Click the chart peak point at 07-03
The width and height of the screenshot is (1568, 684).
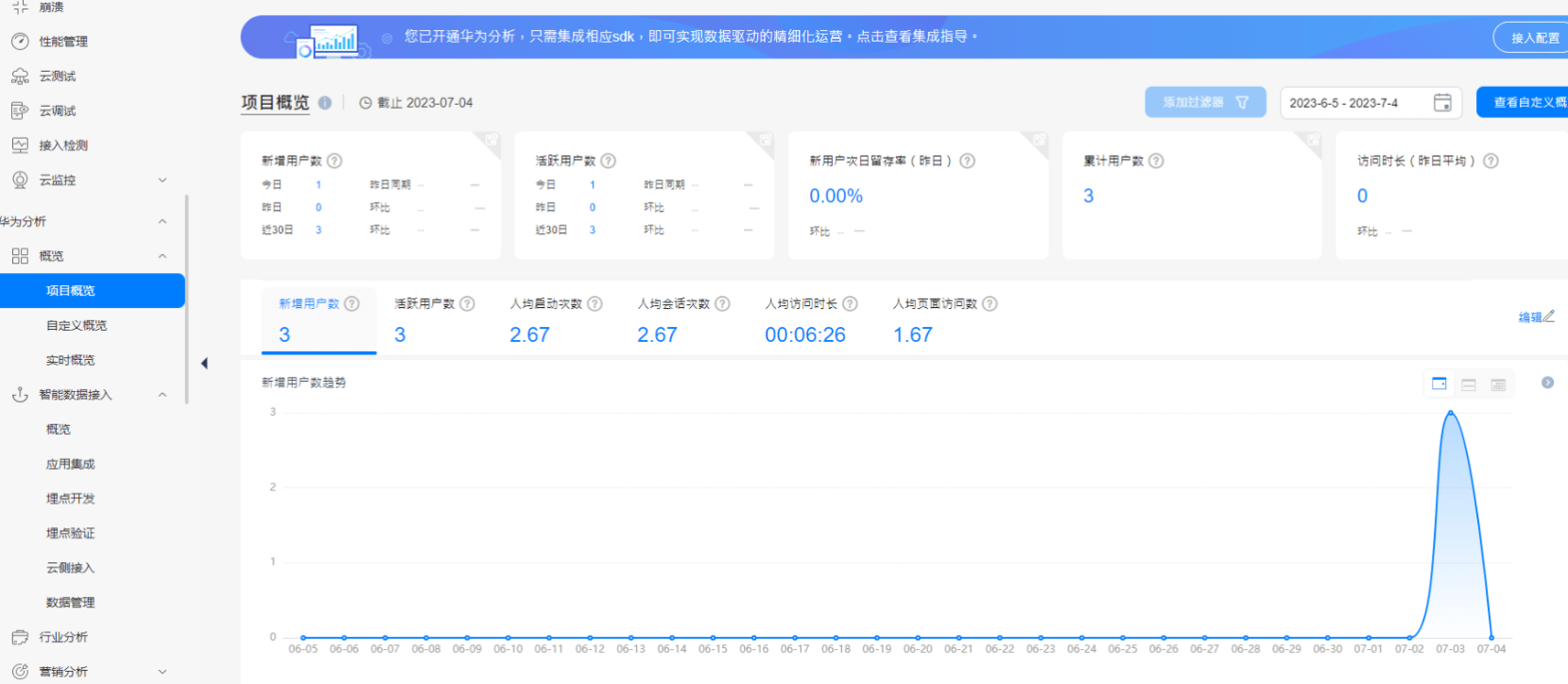click(1451, 412)
